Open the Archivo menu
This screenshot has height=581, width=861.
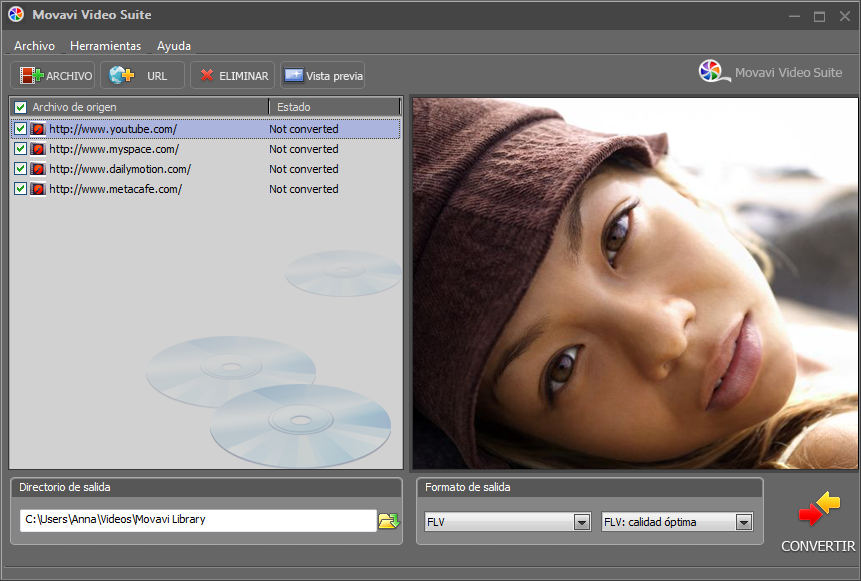coord(34,46)
